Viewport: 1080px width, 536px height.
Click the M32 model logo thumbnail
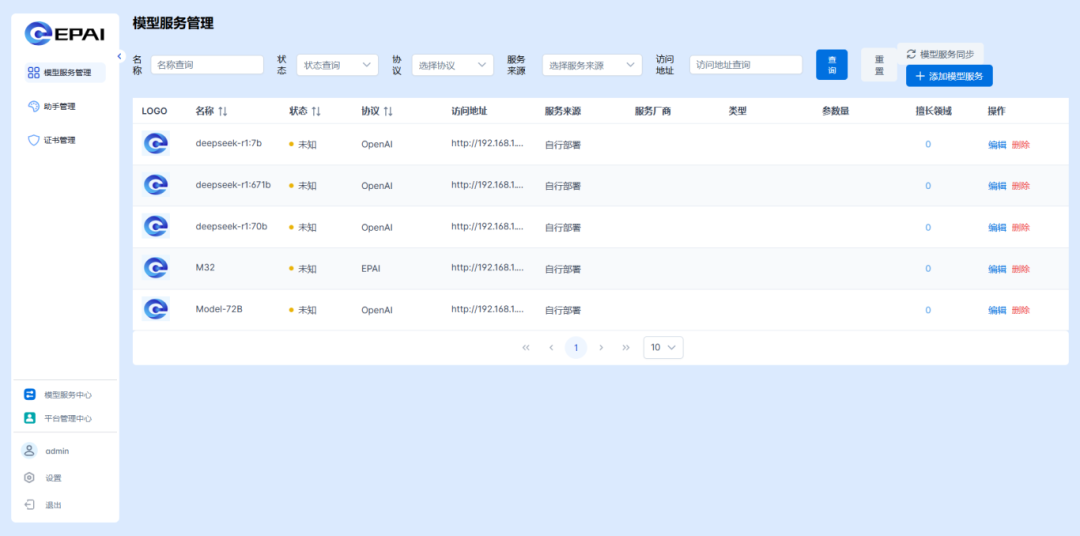click(156, 268)
